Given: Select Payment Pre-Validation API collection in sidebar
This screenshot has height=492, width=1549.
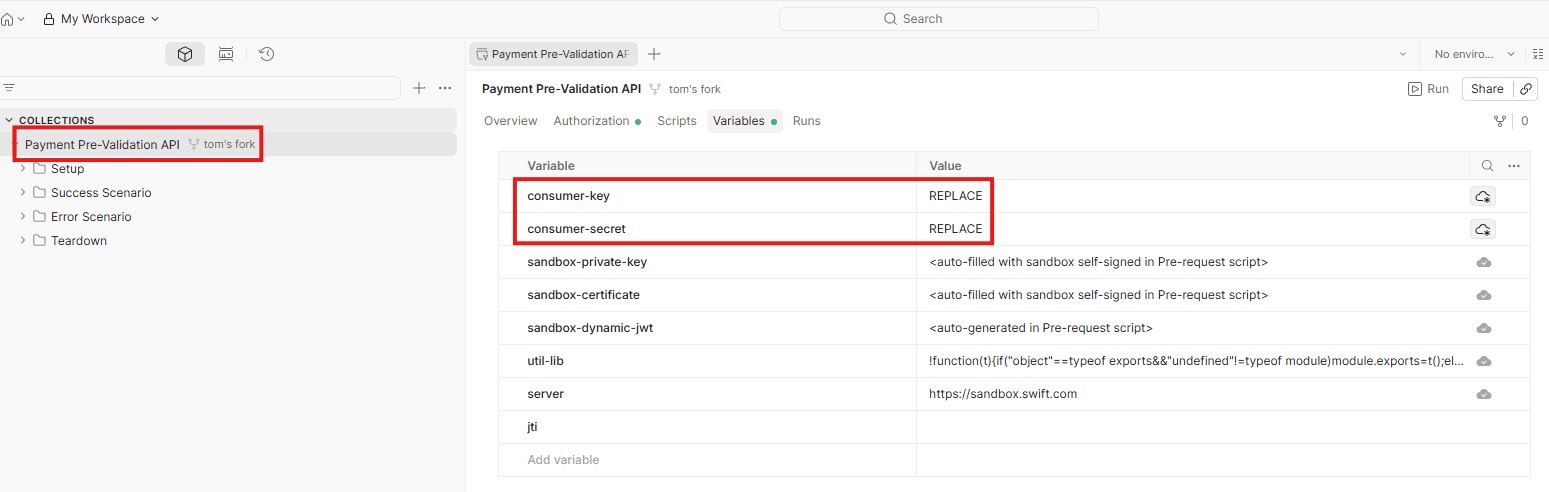Looking at the screenshot, I should (x=102, y=144).
